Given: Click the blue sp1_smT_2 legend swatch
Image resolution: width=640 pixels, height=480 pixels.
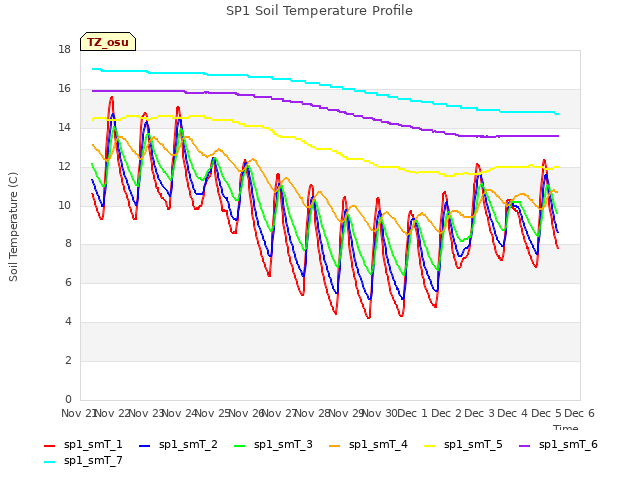Looking at the screenshot, I should 144,446.
